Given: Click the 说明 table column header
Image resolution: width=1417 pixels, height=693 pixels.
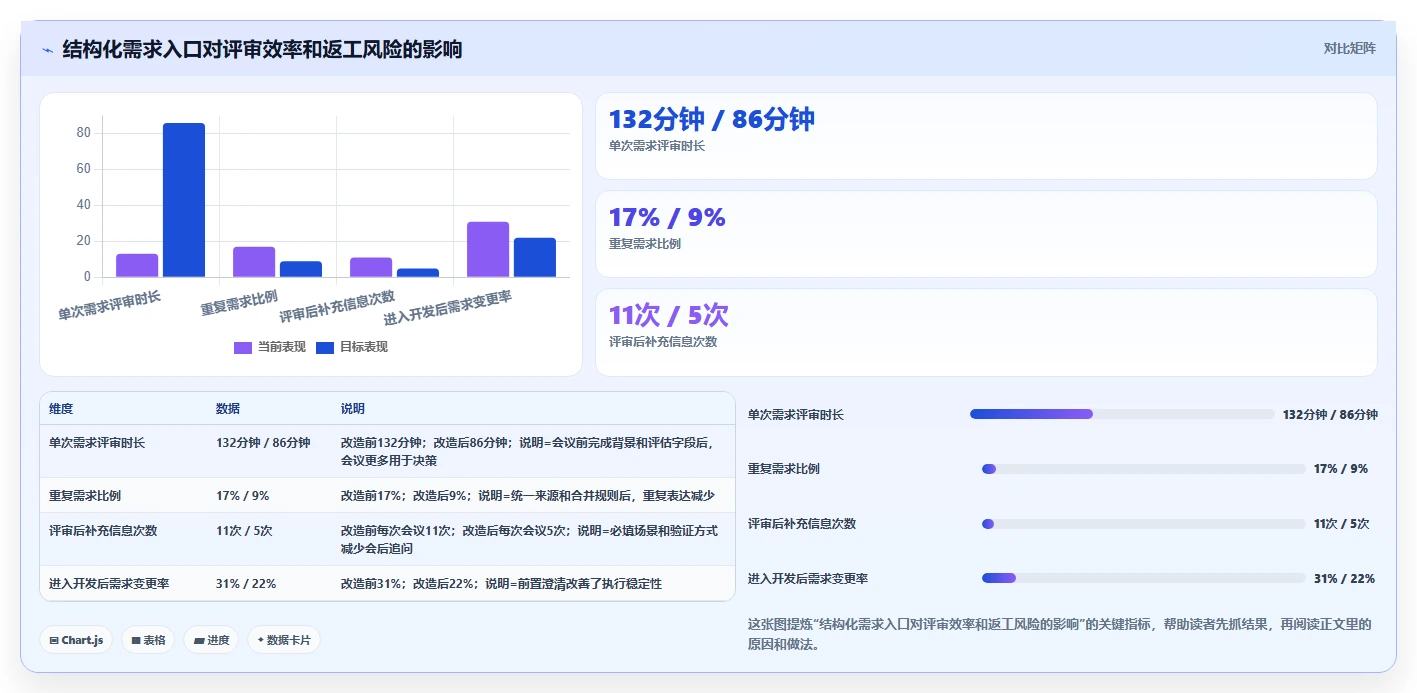Looking at the screenshot, I should [353, 409].
